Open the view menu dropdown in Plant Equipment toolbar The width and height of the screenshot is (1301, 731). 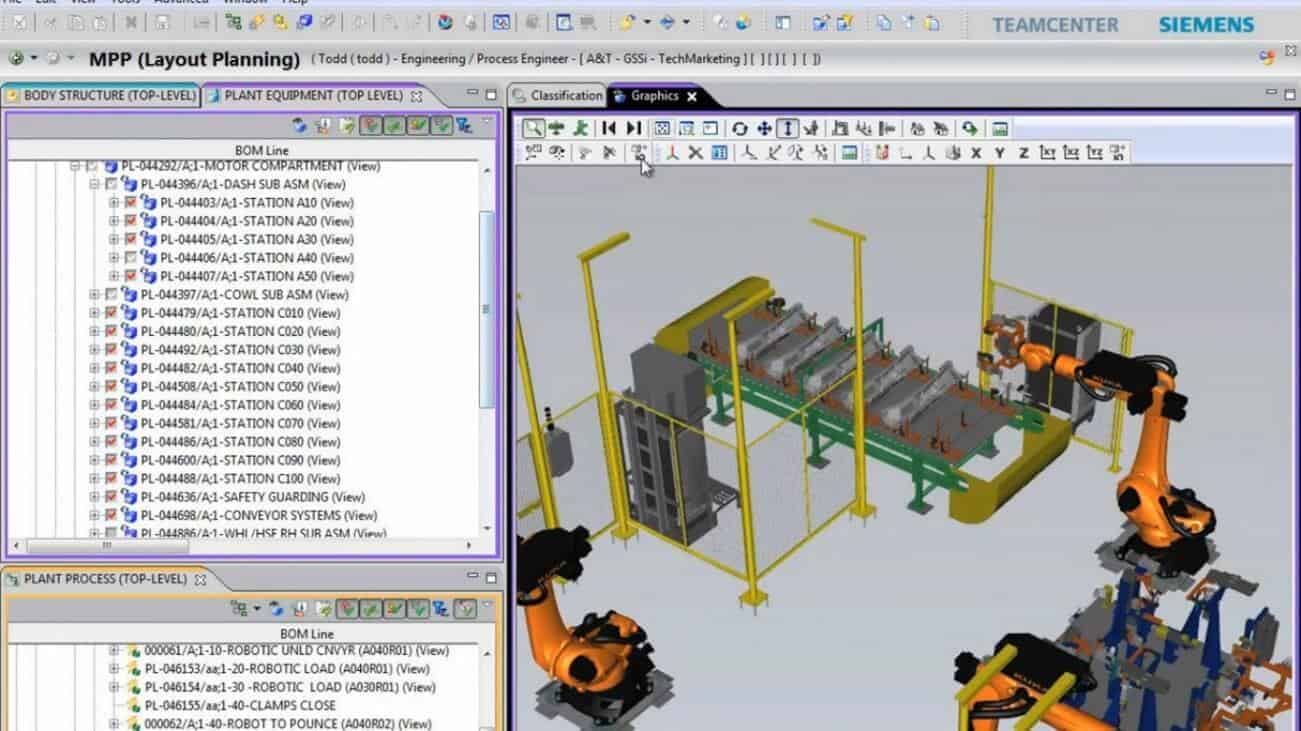[x=487, y=122]
